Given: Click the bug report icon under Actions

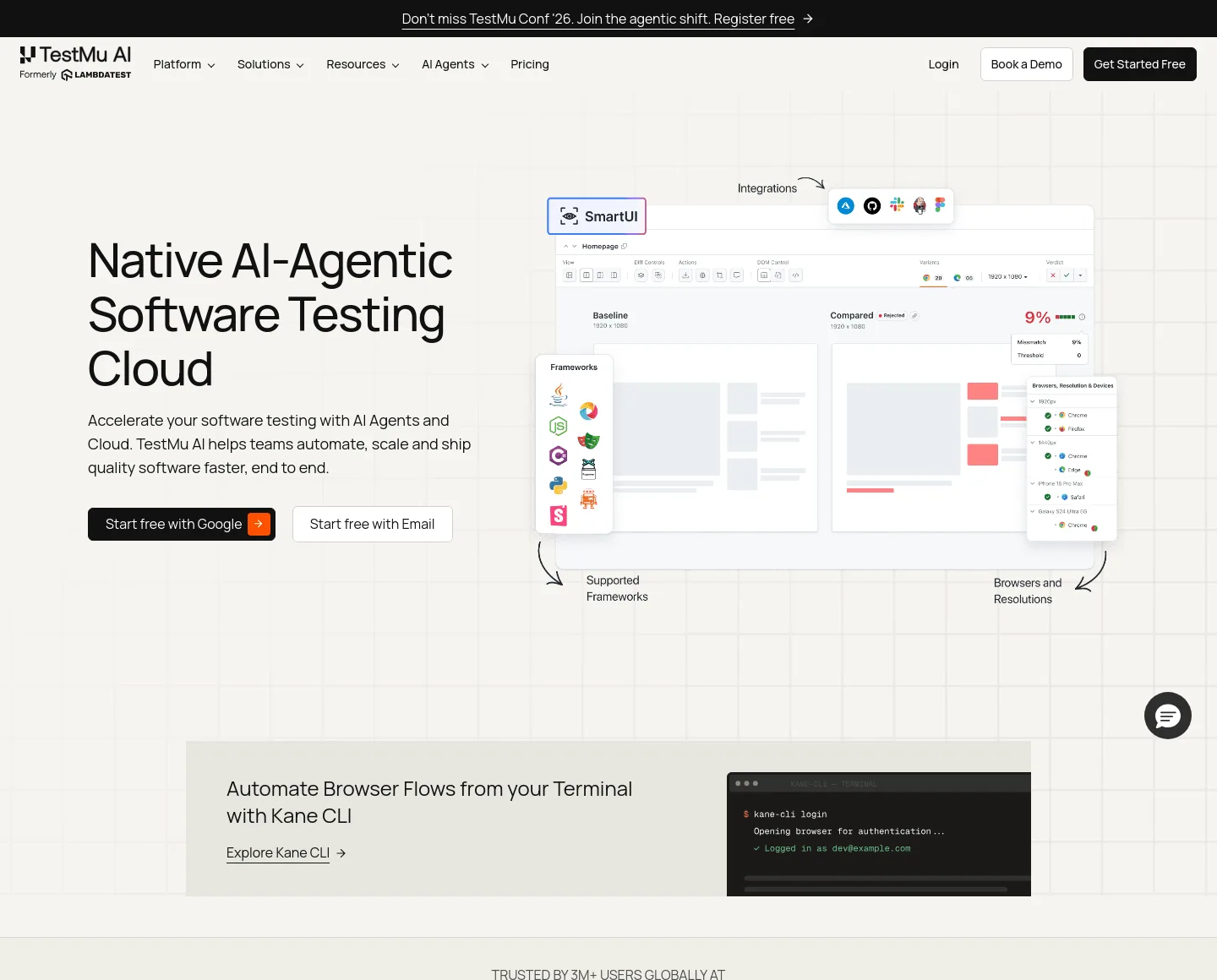Looking at the screenshot, I should coord(702,275).
